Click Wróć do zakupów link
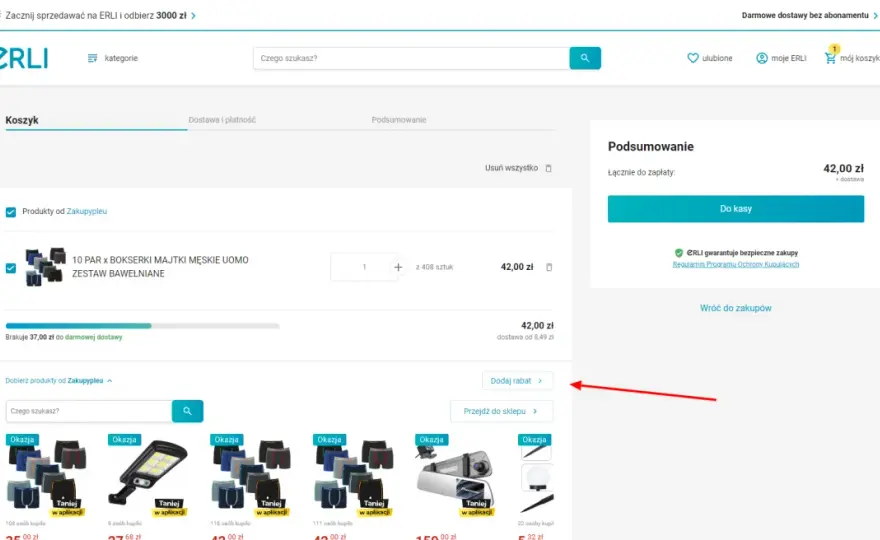Screen dimensions: 880x540 pyautogui.click(x=736, y=308)
